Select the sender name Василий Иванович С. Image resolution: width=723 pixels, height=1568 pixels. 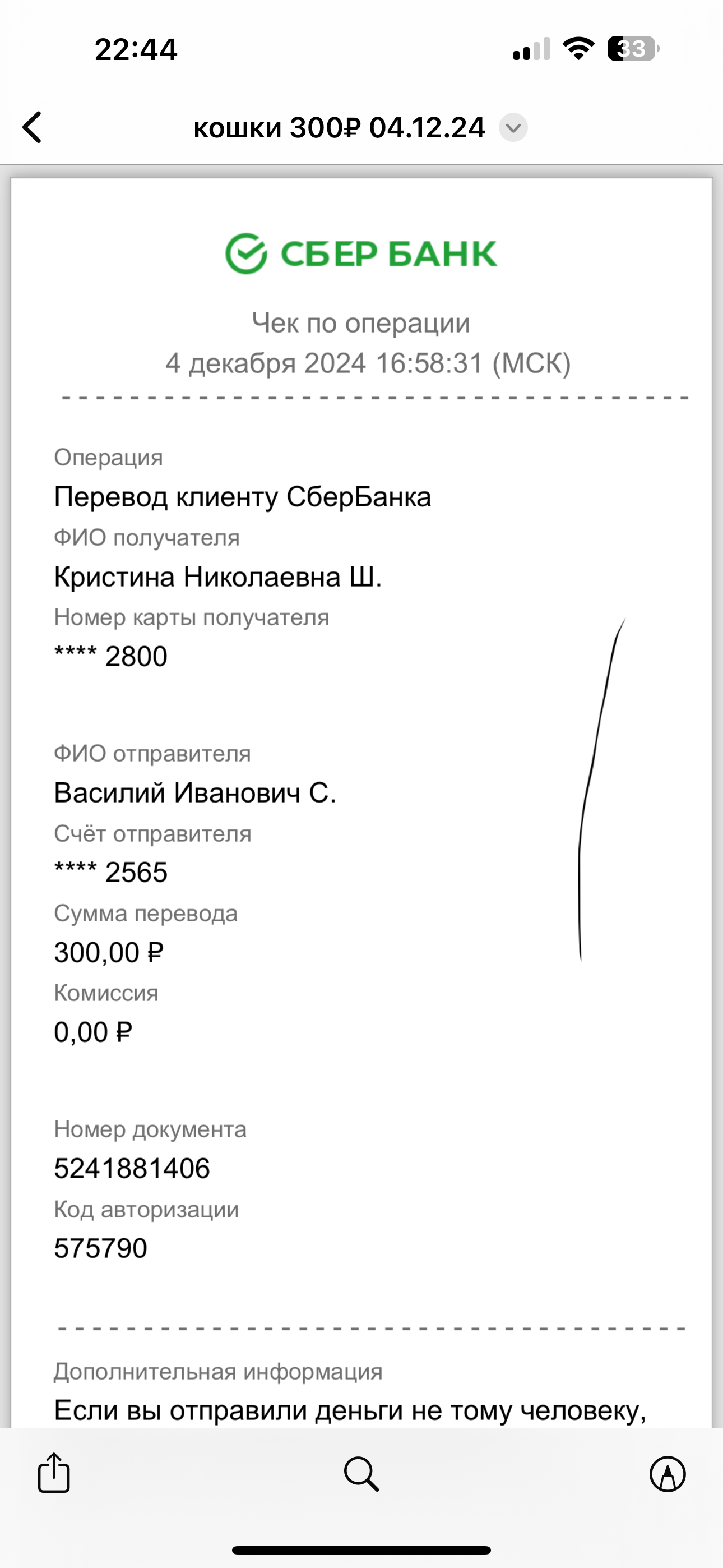coord(194,792)
